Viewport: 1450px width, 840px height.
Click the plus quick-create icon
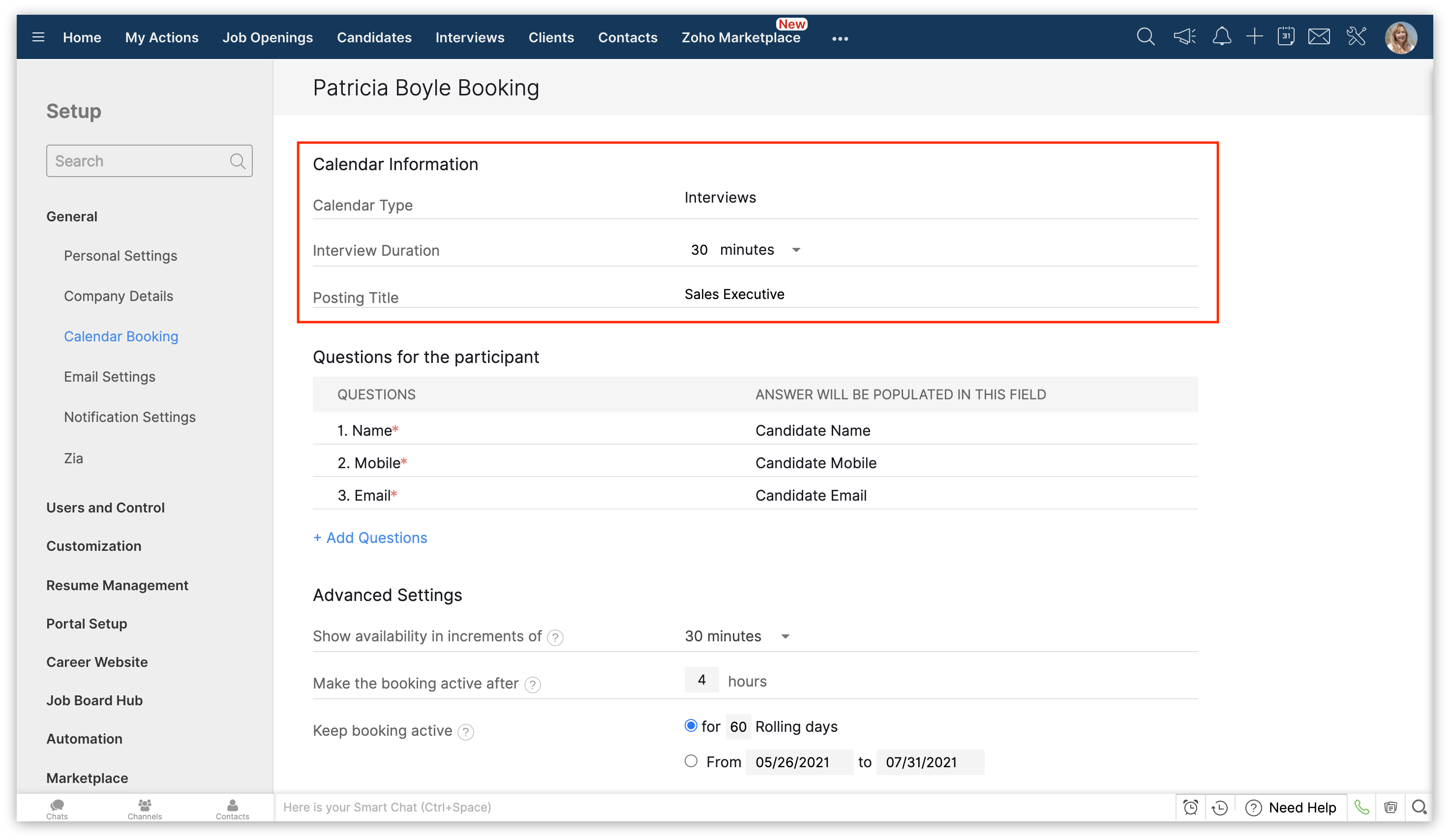coord(1254,37)
